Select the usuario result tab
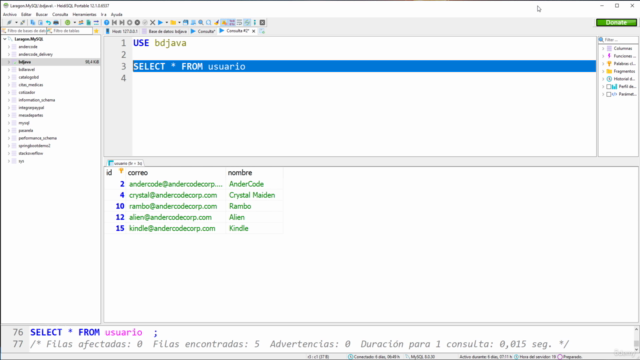 click(x=125, y=163)
